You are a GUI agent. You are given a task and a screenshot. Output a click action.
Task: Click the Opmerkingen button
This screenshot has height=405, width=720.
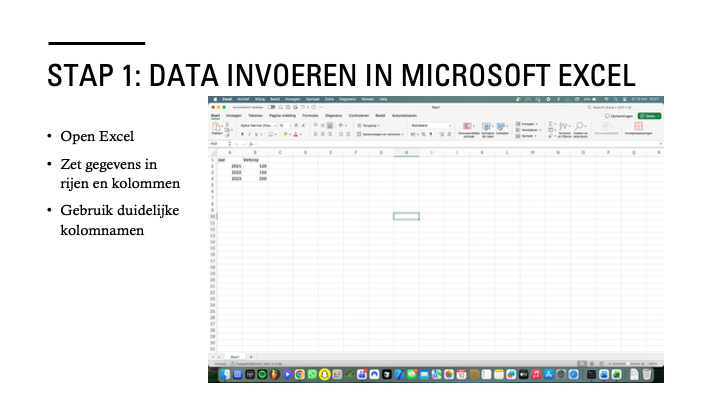point(620,115)
